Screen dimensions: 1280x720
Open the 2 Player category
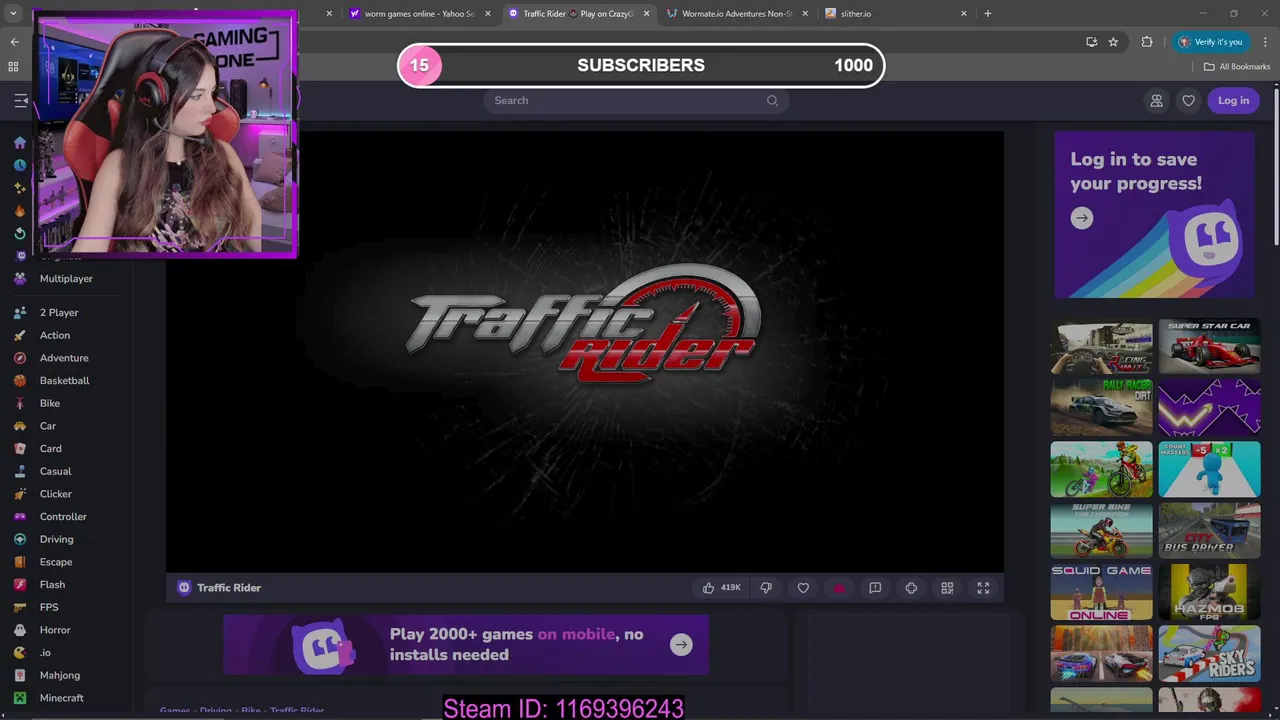pyautogui.click(x=59, y=313)
